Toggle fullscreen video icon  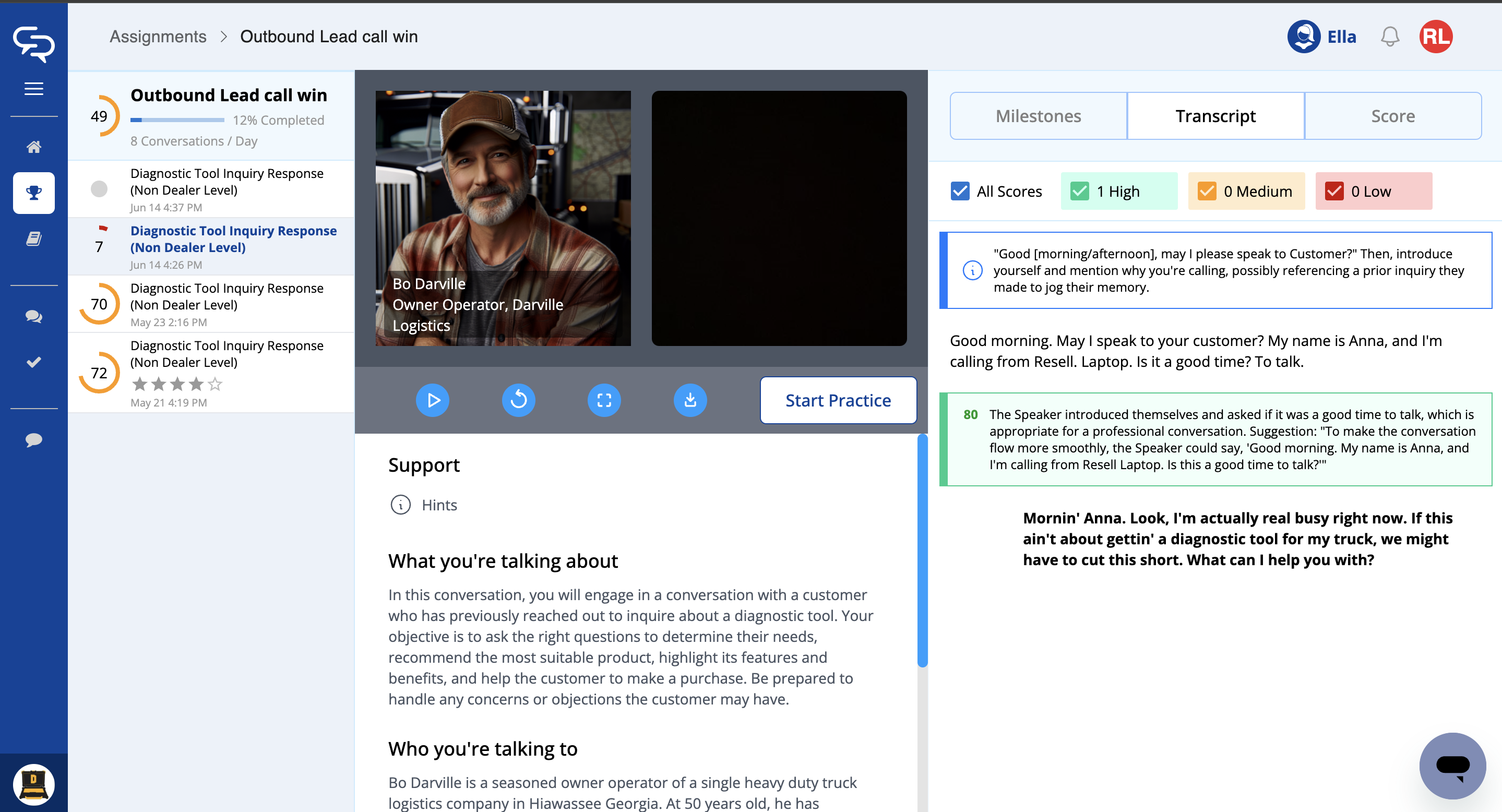pos(604,400)
